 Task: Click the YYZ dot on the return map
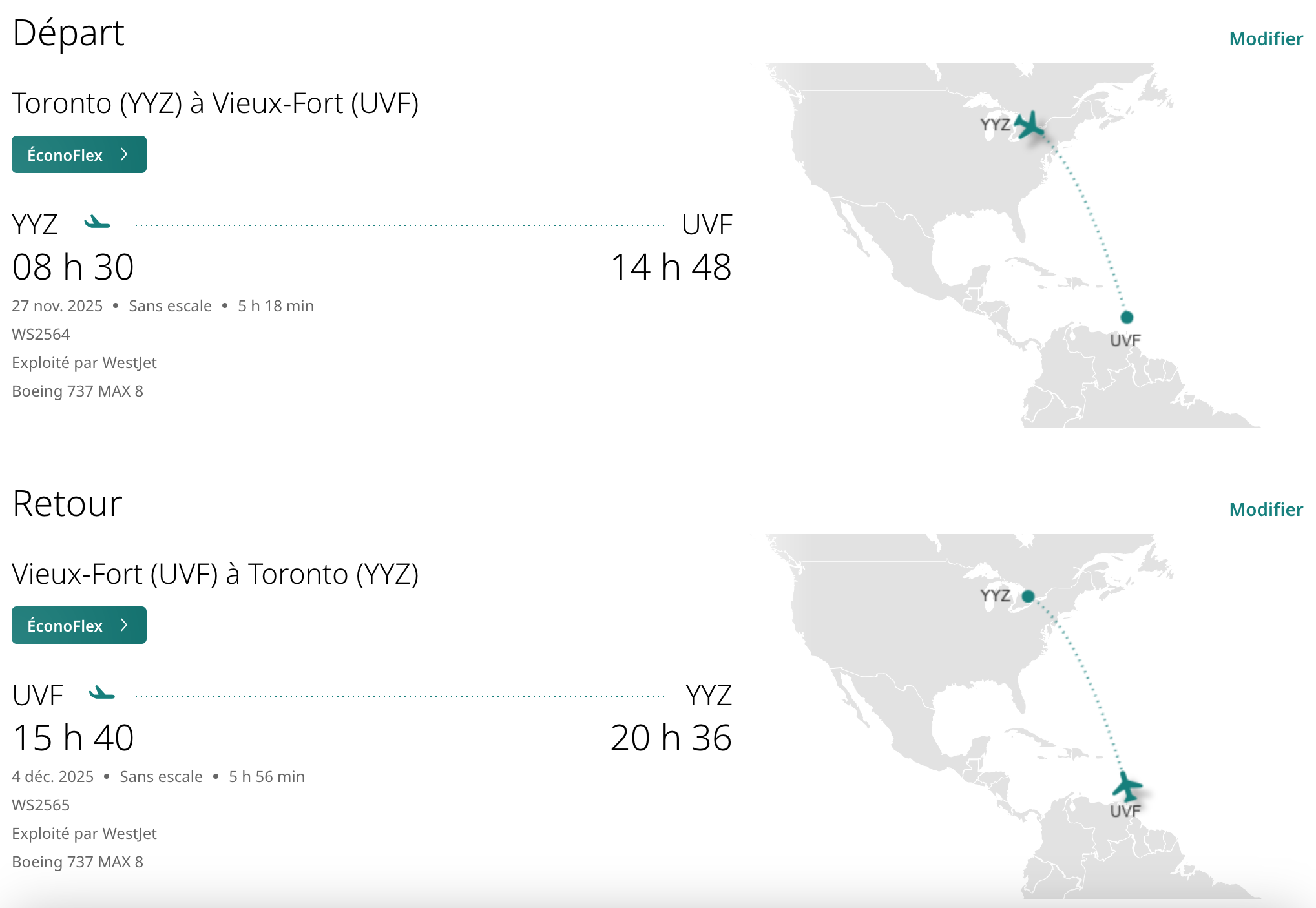tap(1028, 596)
